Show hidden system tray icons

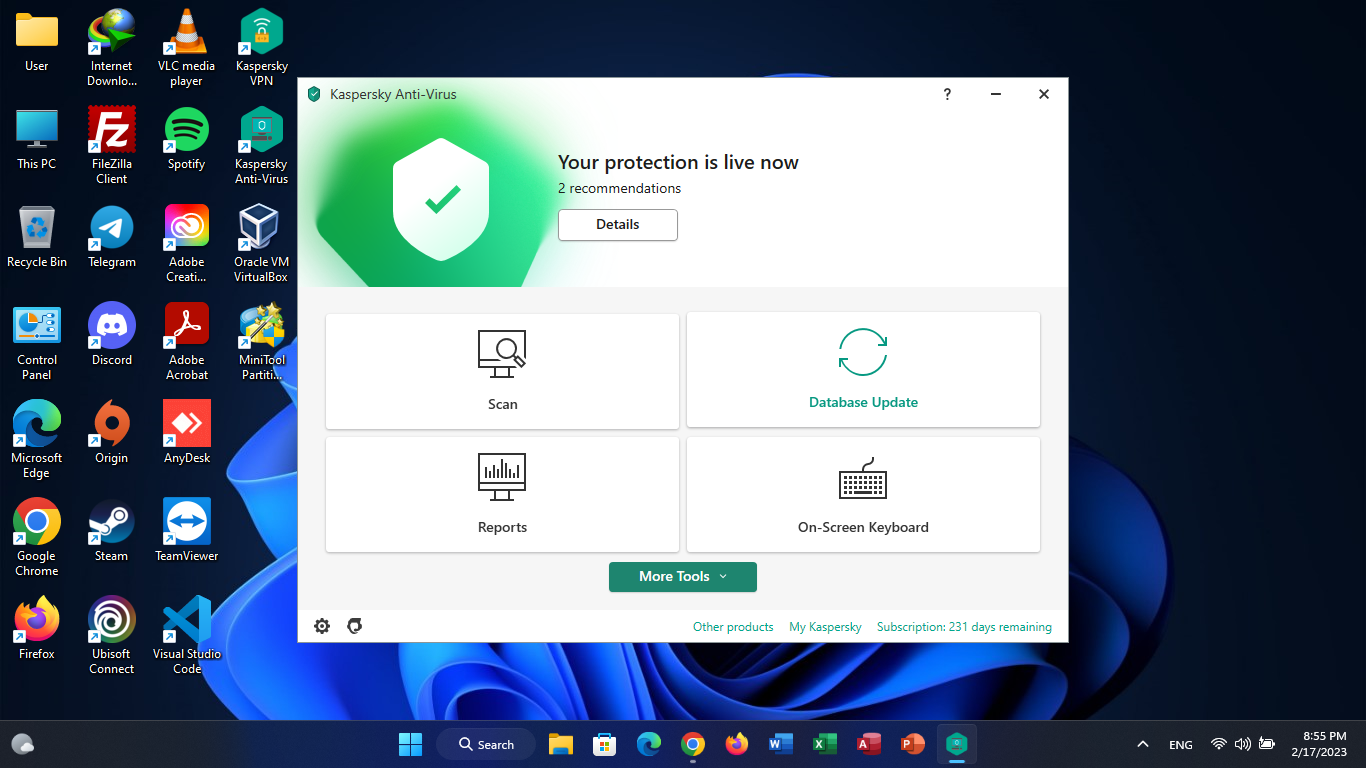[1143, 744]
